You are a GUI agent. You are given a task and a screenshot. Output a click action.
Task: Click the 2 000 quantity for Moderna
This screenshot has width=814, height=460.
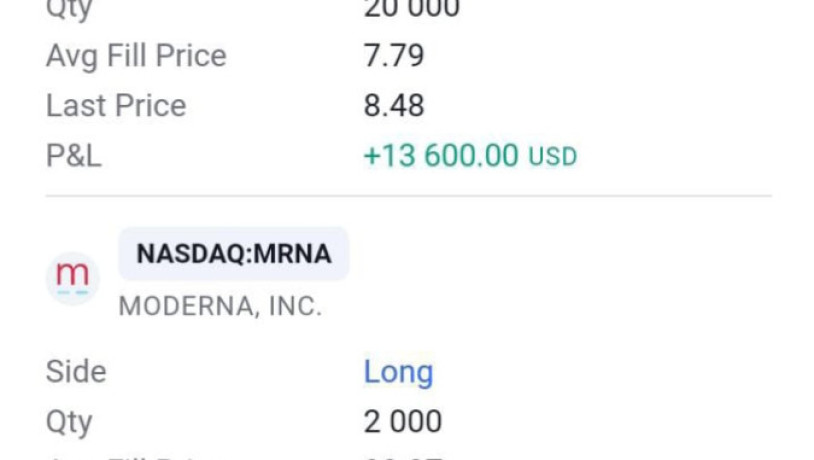(x=402, y=421)
